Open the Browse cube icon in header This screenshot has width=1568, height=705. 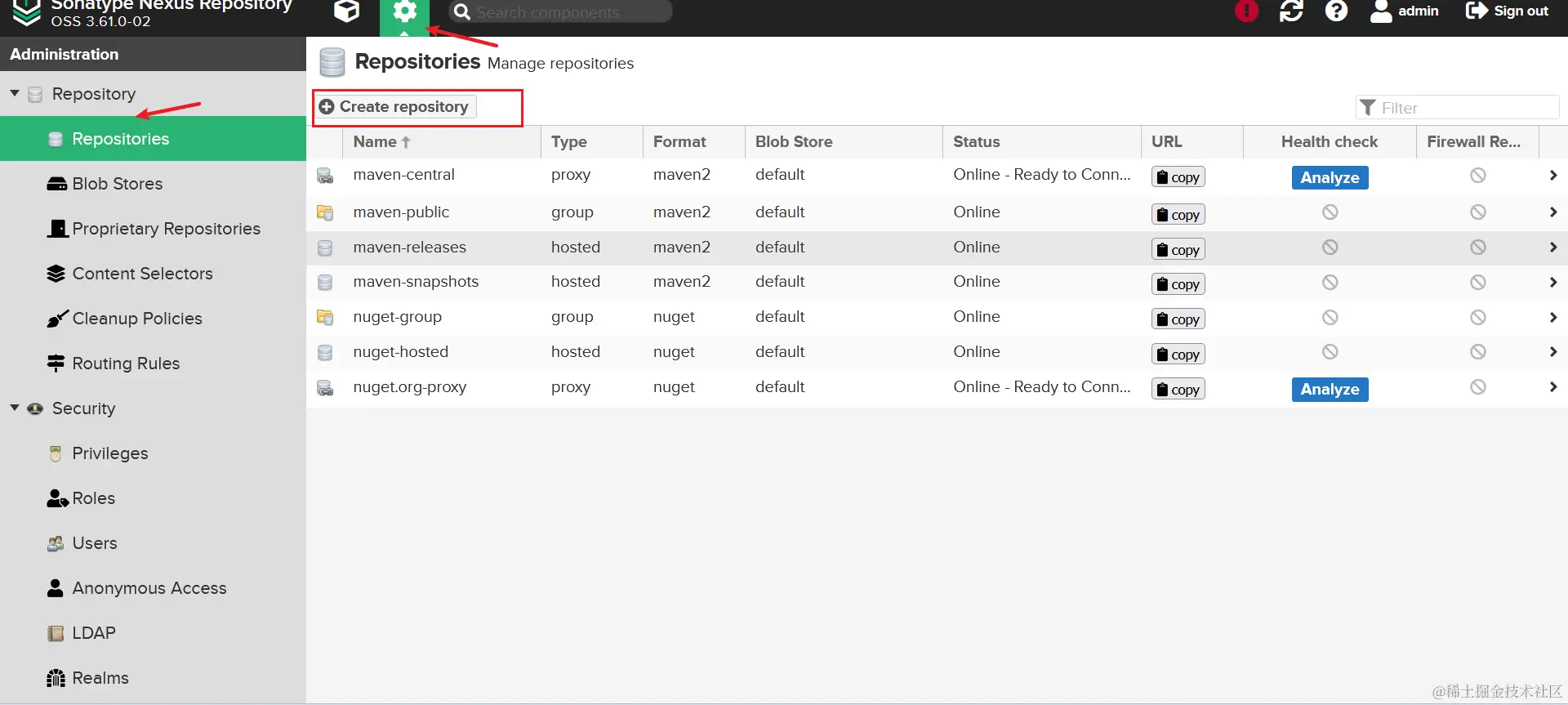pos(346,11)
